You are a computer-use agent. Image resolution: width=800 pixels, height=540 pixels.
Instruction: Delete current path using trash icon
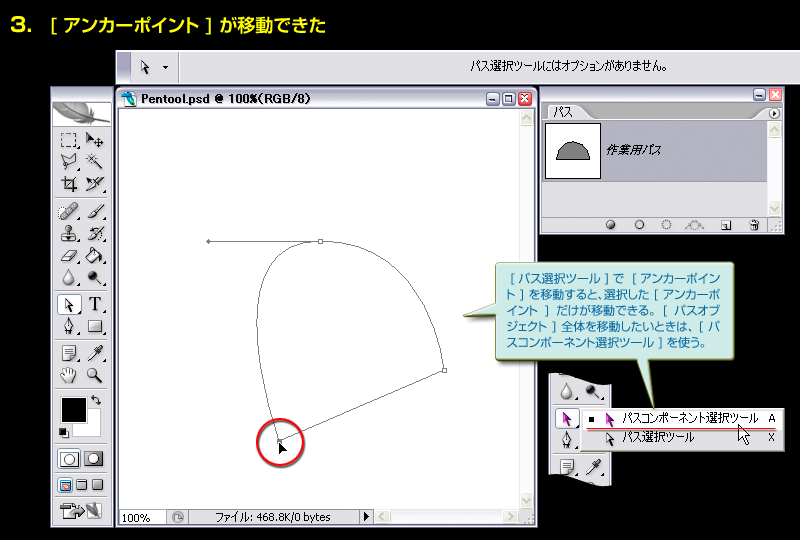point(754,225)
